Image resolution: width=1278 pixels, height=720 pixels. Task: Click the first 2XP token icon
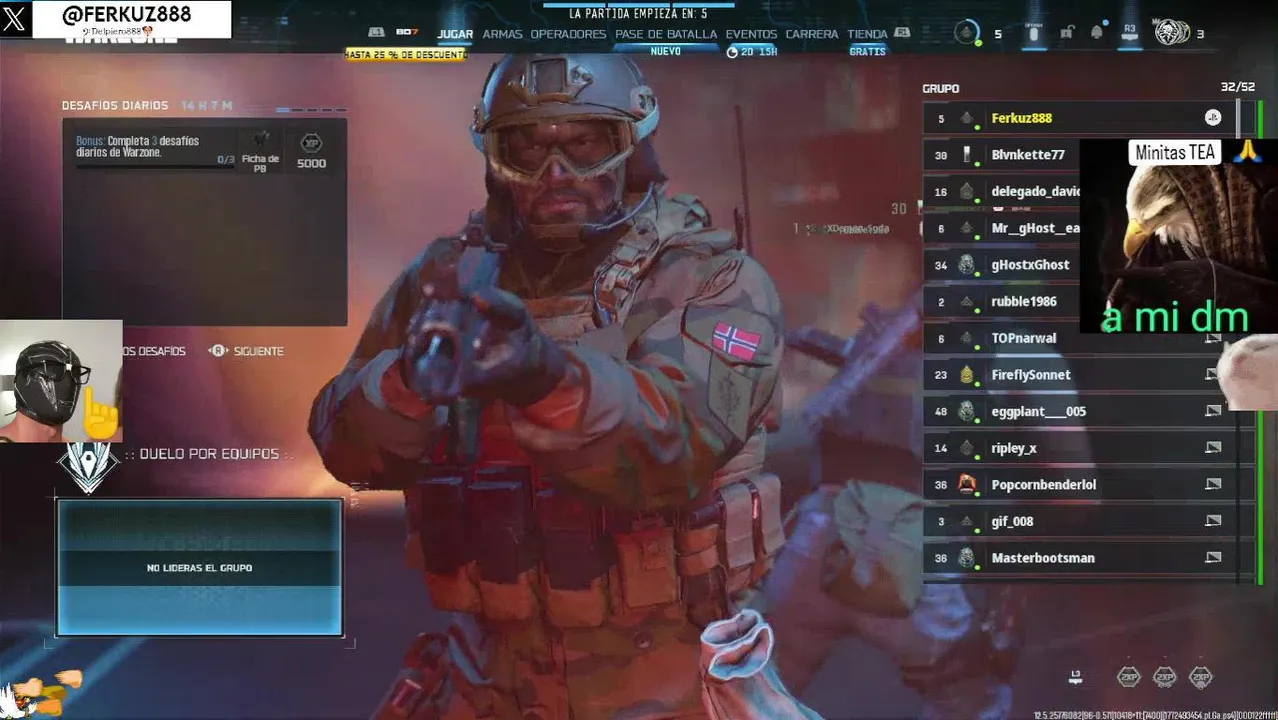click(x=1128, y=677)
